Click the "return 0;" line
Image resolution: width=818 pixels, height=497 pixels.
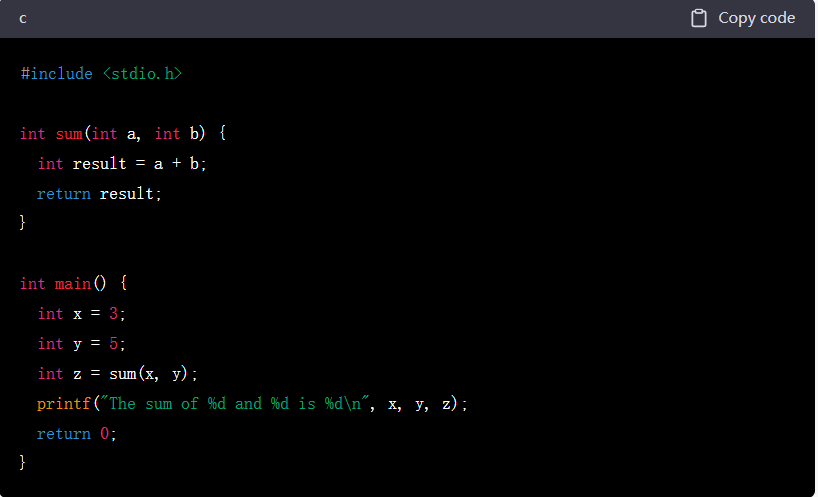tap(77, 434)
